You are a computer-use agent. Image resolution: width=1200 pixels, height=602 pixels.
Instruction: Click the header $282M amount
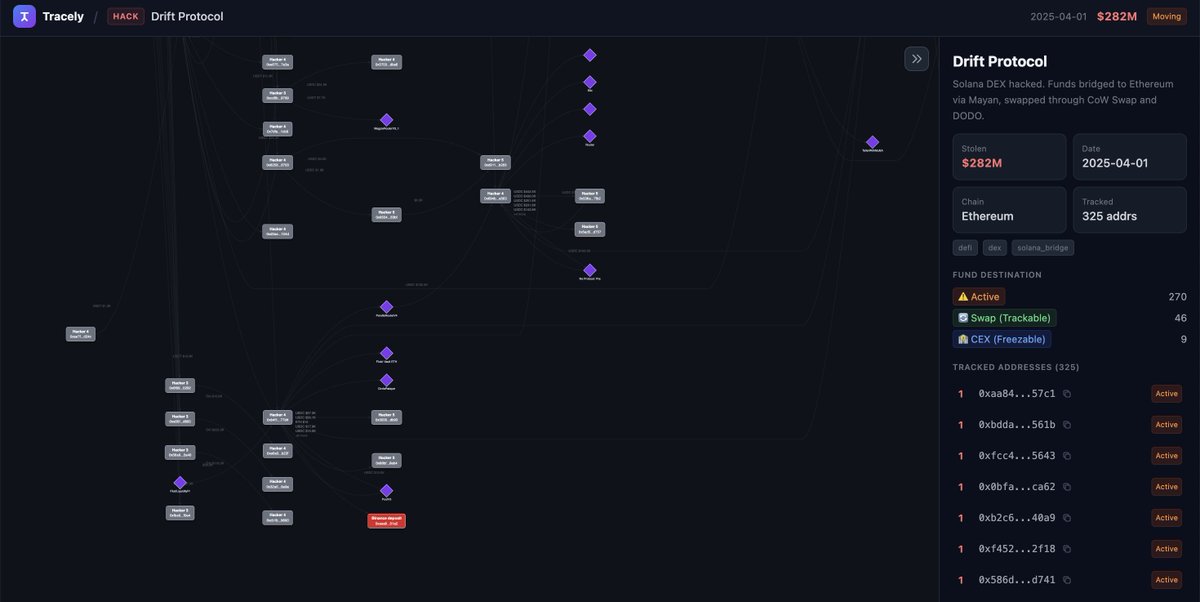(1117, 16)
